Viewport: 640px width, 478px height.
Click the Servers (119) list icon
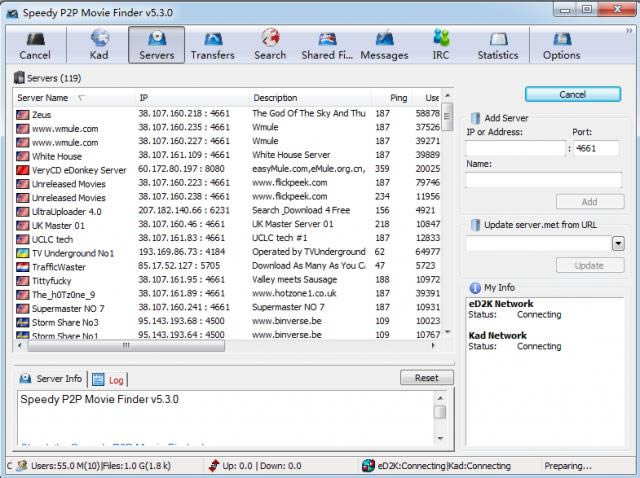[x=19, y=78]
